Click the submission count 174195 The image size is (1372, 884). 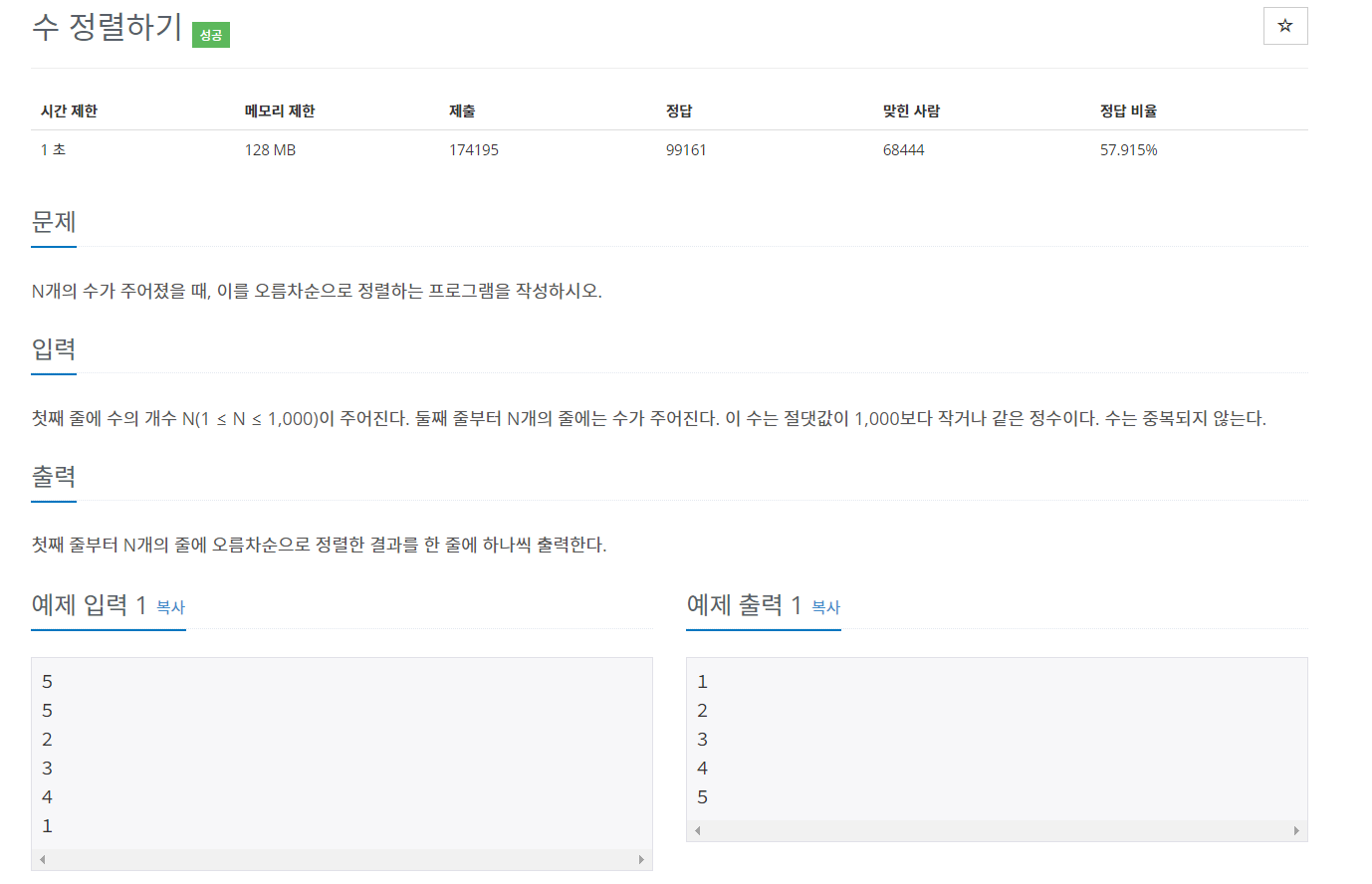click(x=474, y=149)
